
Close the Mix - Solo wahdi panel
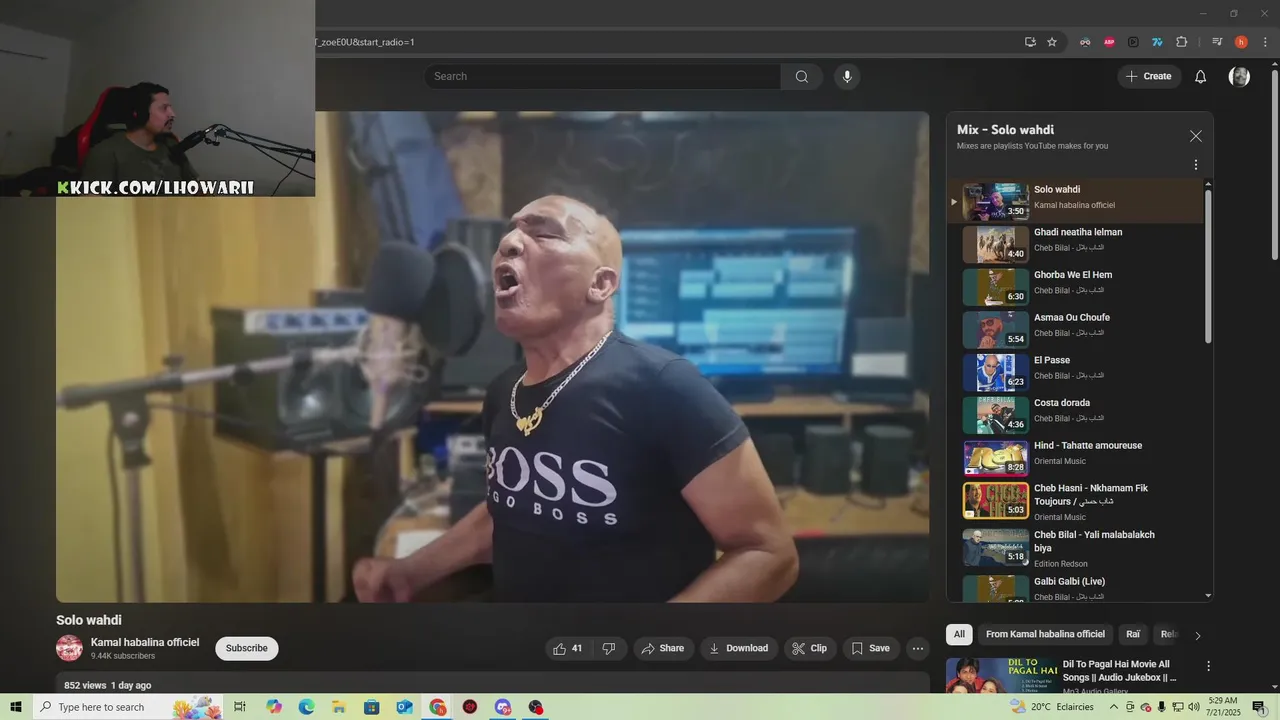(x=1195, y=136)
